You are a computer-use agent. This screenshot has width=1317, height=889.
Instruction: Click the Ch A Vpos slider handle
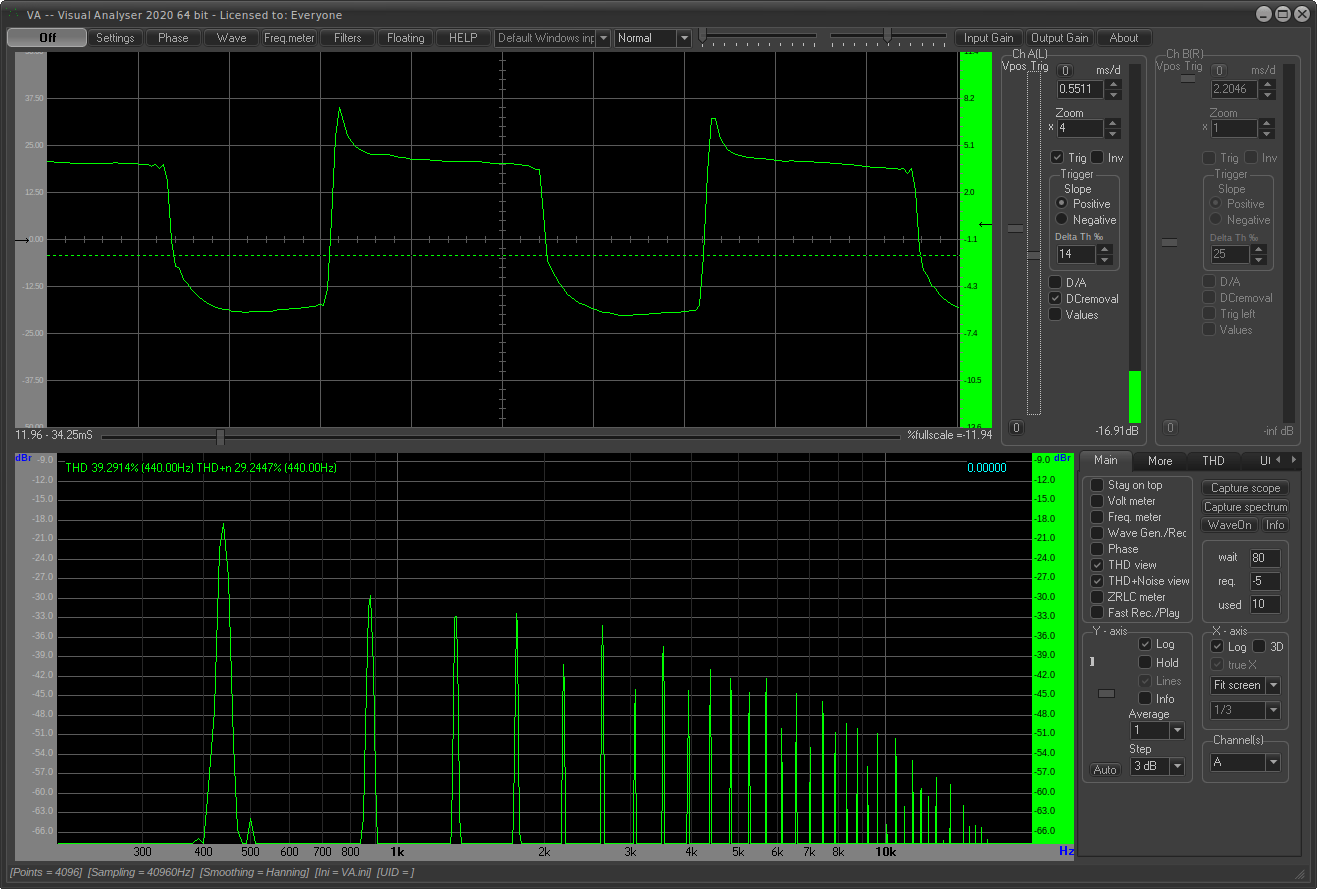coord(1015,228)
